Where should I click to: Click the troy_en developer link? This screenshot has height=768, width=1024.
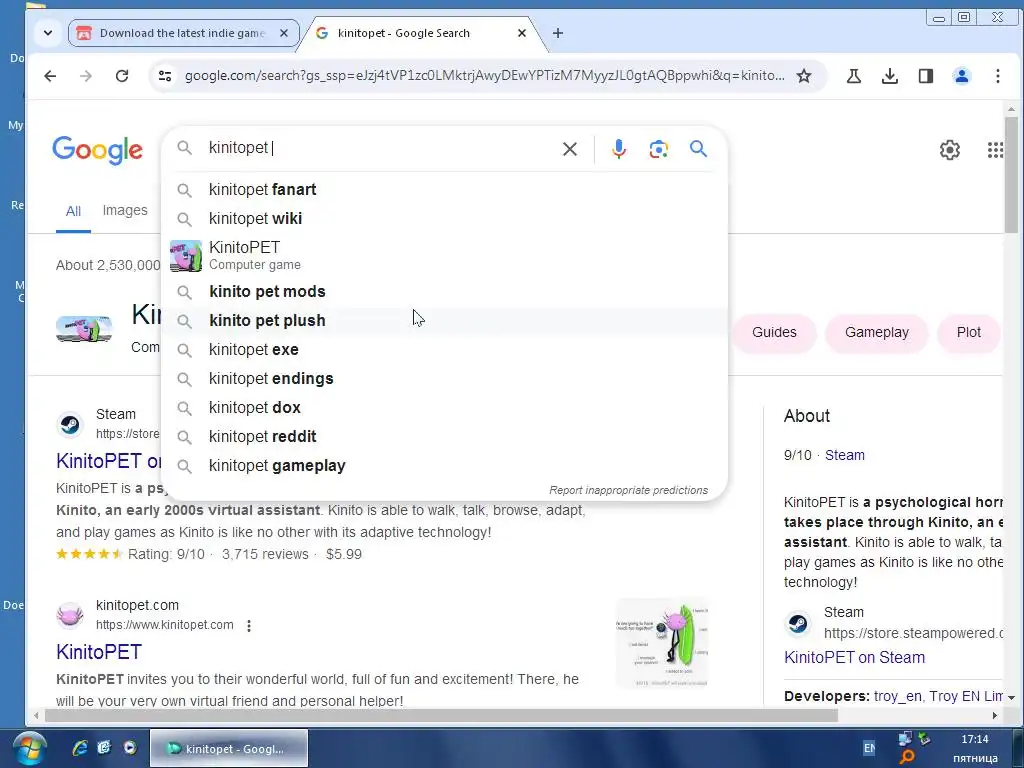pyautogui.click(x=897, y=696)
